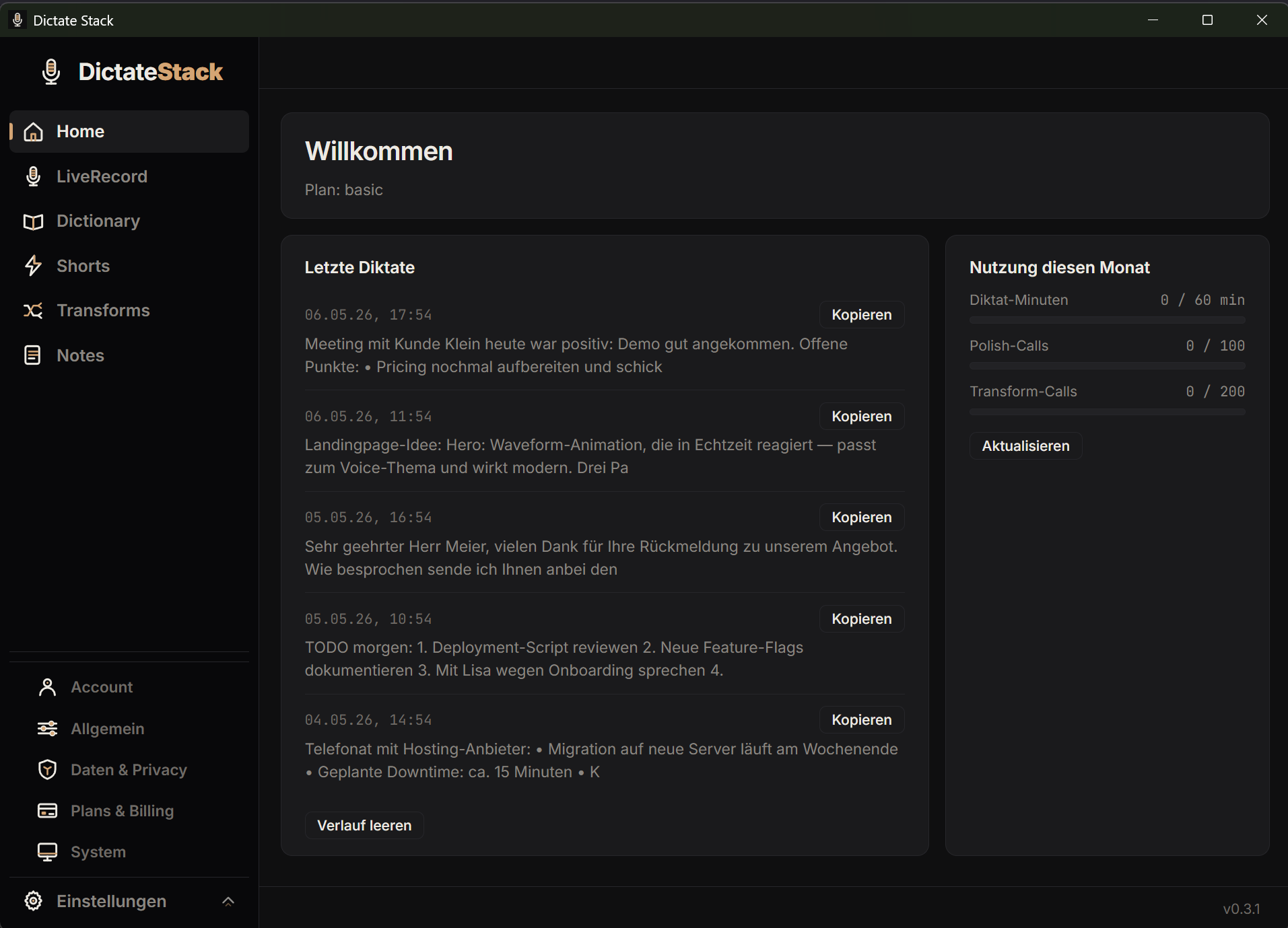Click the title bar app icon

click(18, 20)
